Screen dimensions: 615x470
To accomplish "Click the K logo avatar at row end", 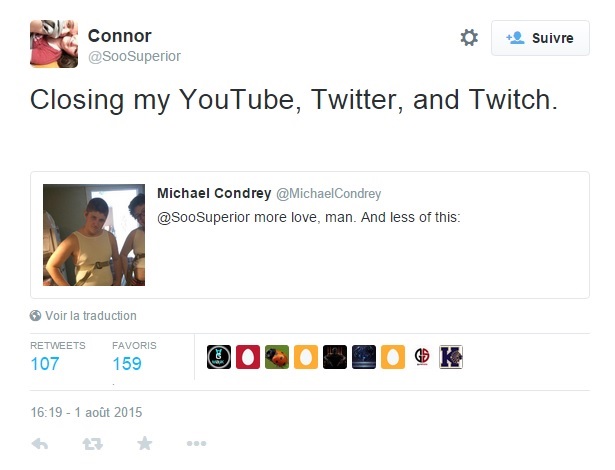I will (451, 357).
